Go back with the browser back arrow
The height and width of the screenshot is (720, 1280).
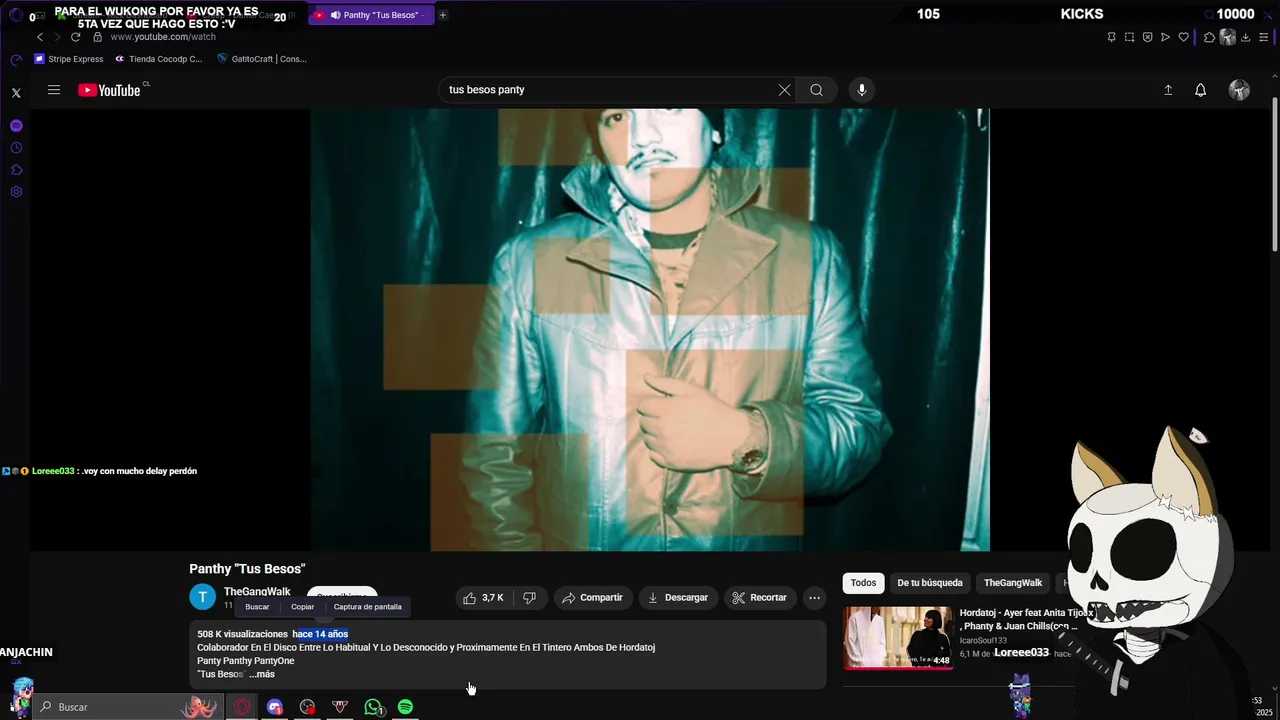40,37
